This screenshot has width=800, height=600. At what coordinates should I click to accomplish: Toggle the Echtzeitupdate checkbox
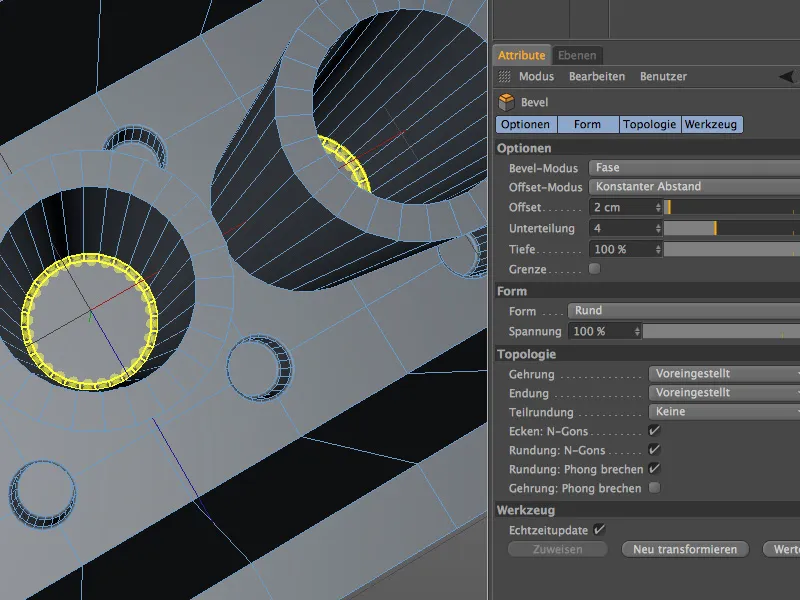point(599,530)
